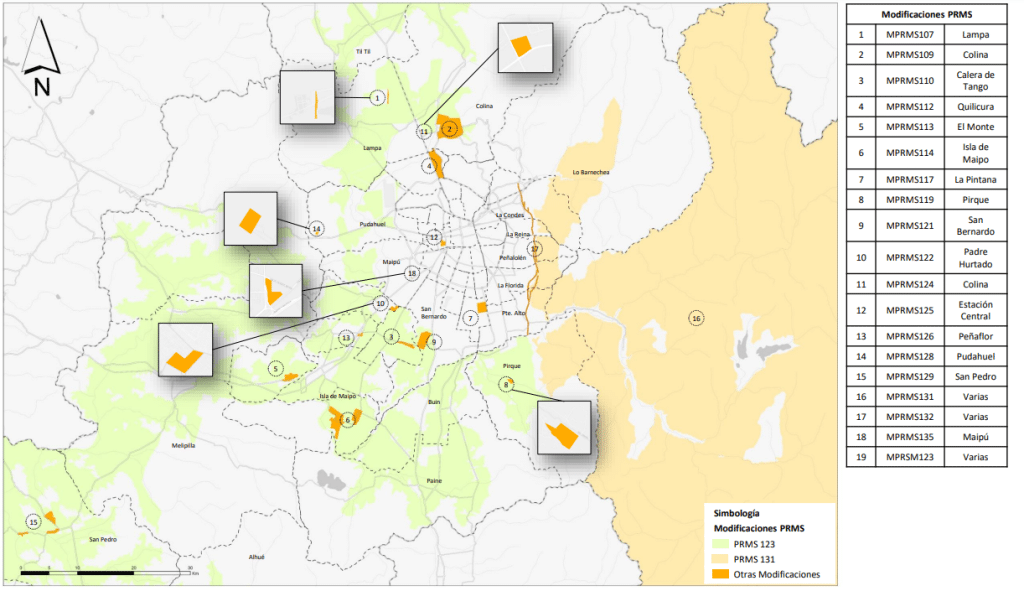Select circled marker number 5 map point
The image size is (1024, 591).
pyautogui.click(x=274, y=368)
